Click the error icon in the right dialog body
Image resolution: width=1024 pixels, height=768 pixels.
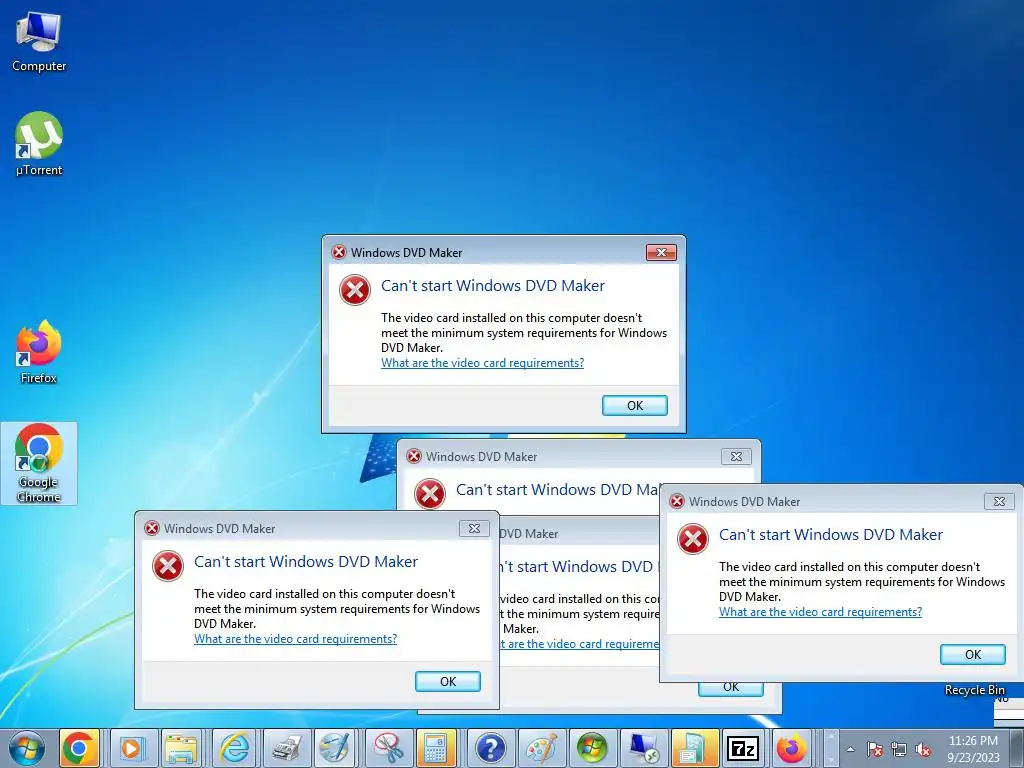tap(693, 539)
